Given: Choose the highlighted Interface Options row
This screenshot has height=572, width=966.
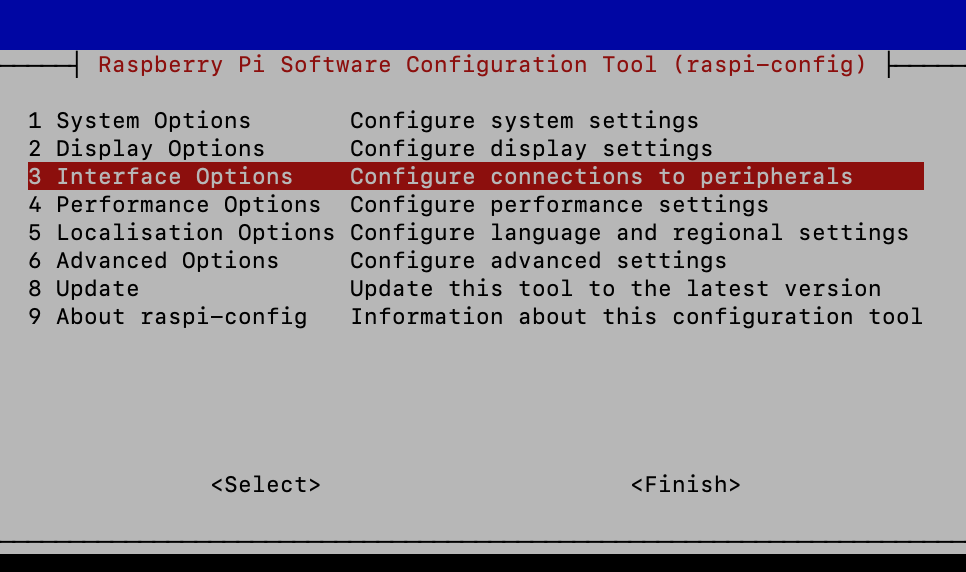Looking at the screenshot, I should coord(161,177).
